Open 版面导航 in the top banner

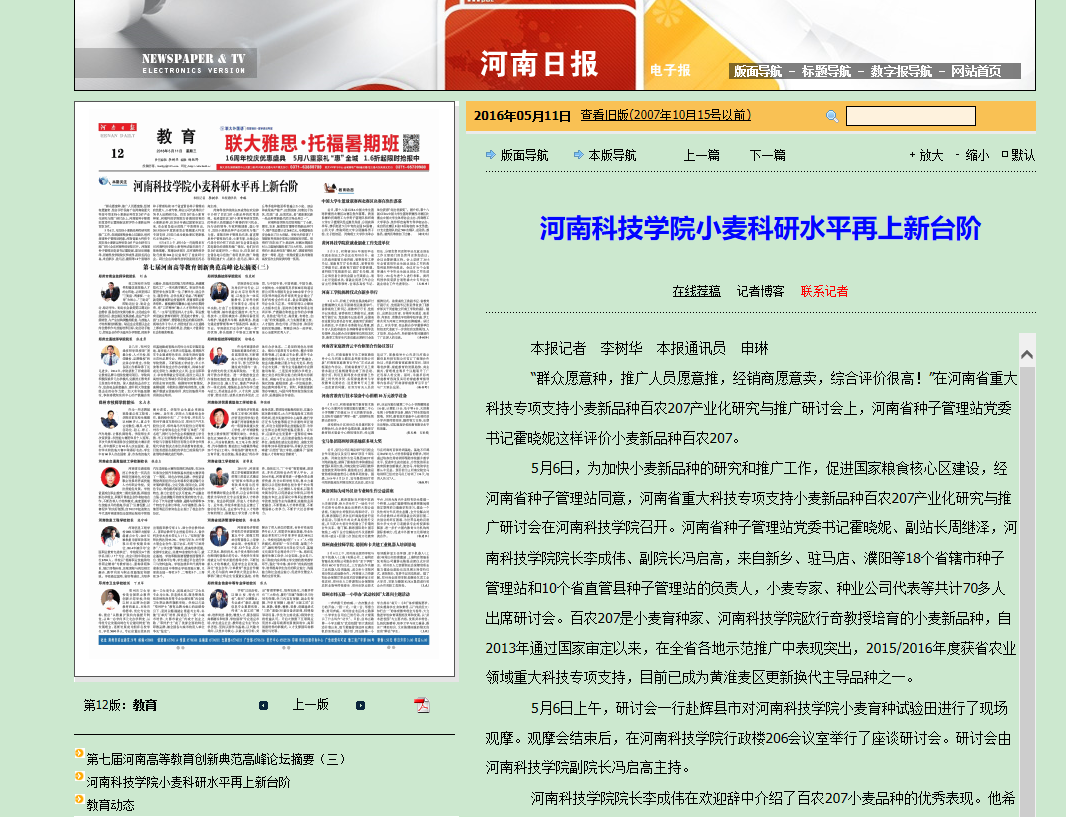point(757,71)
